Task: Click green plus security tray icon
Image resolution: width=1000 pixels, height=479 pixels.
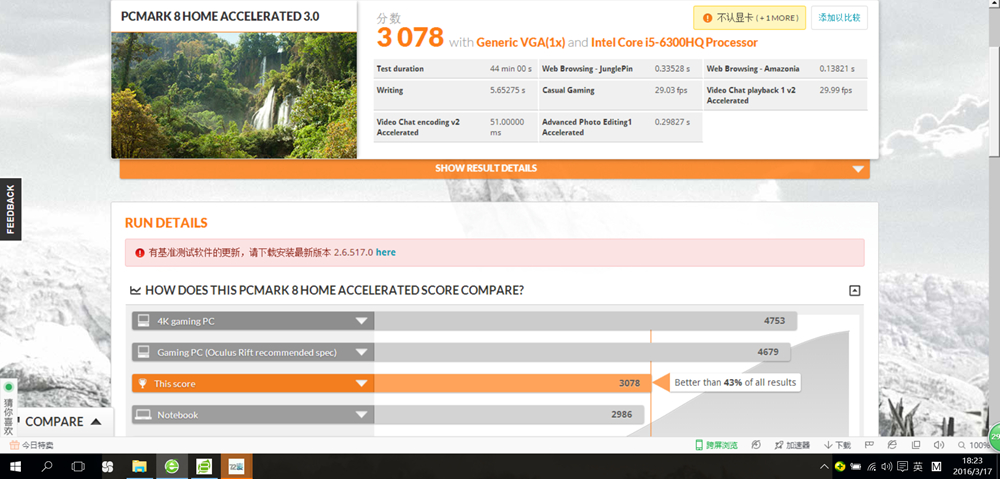Action: tap(841, 467)
